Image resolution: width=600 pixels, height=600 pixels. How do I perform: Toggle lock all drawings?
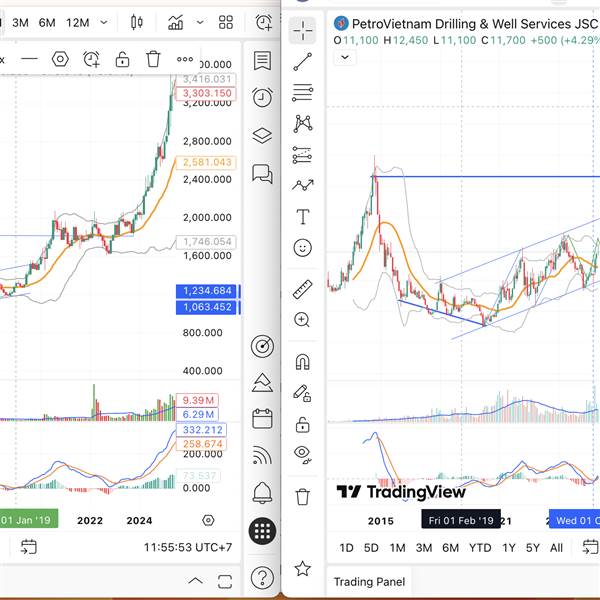coord(302,424)
